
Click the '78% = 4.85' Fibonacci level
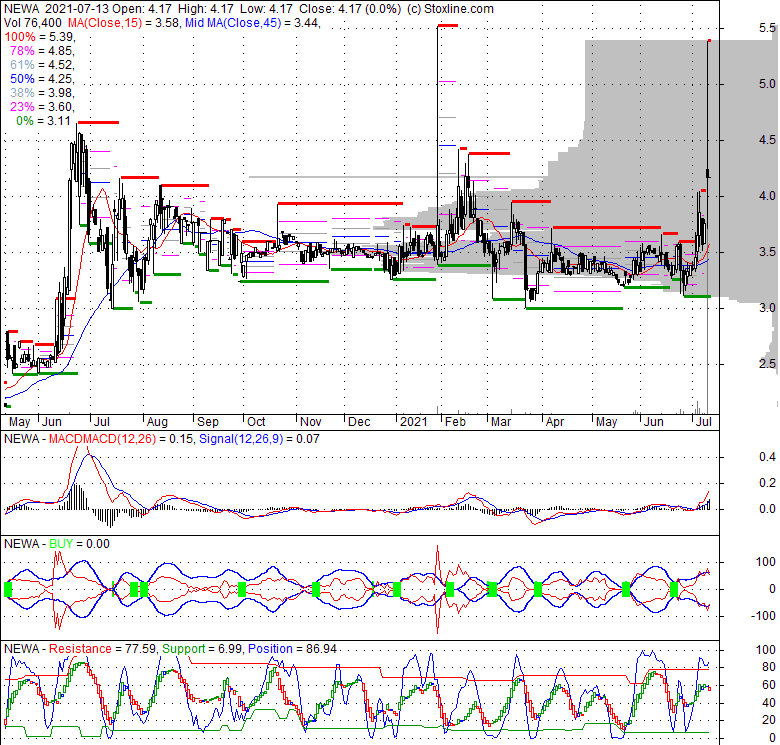pyautogui.click(x=42, y=51)
